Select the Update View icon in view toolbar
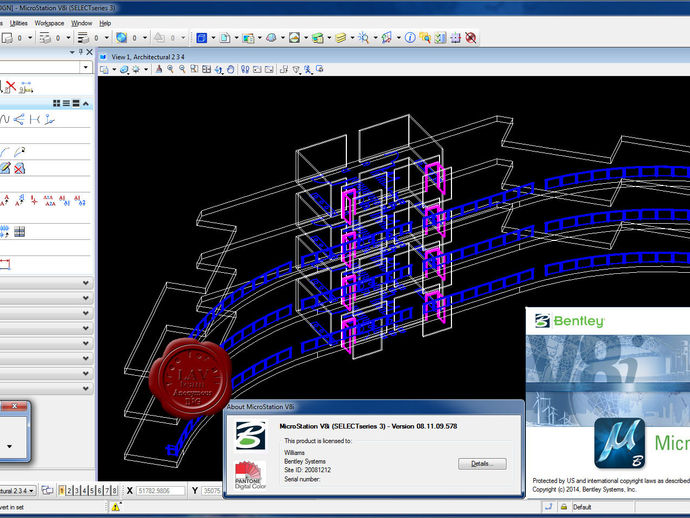690x518 pixels. [159, 69]
